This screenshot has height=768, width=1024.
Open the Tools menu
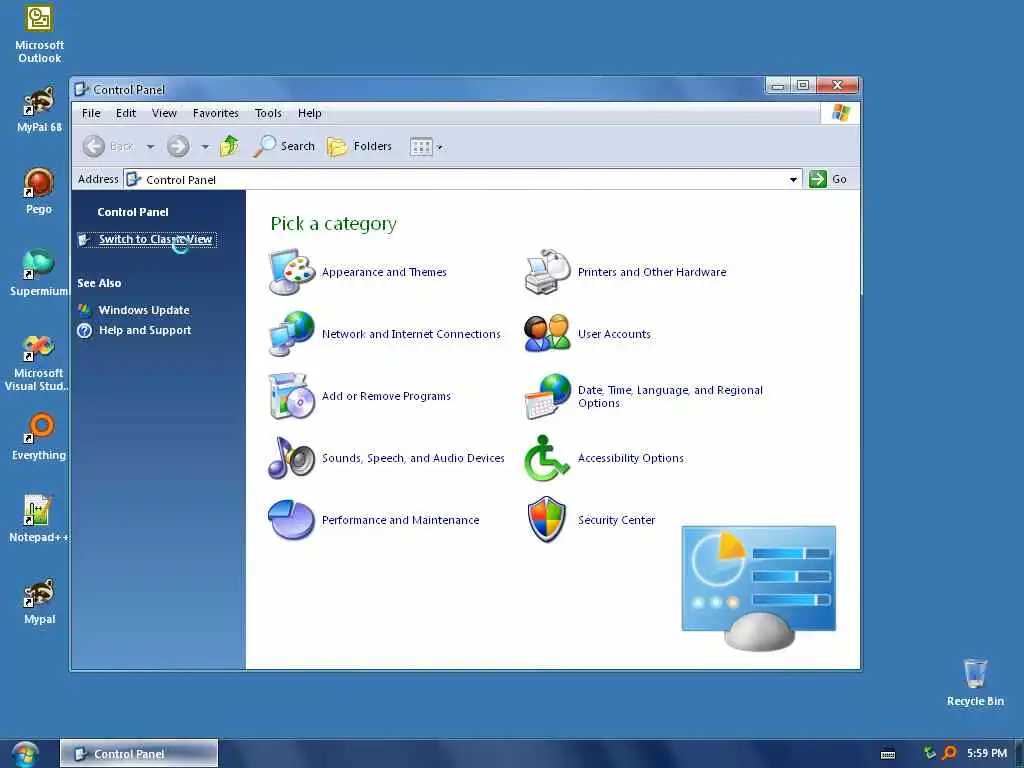coord(268,113)
